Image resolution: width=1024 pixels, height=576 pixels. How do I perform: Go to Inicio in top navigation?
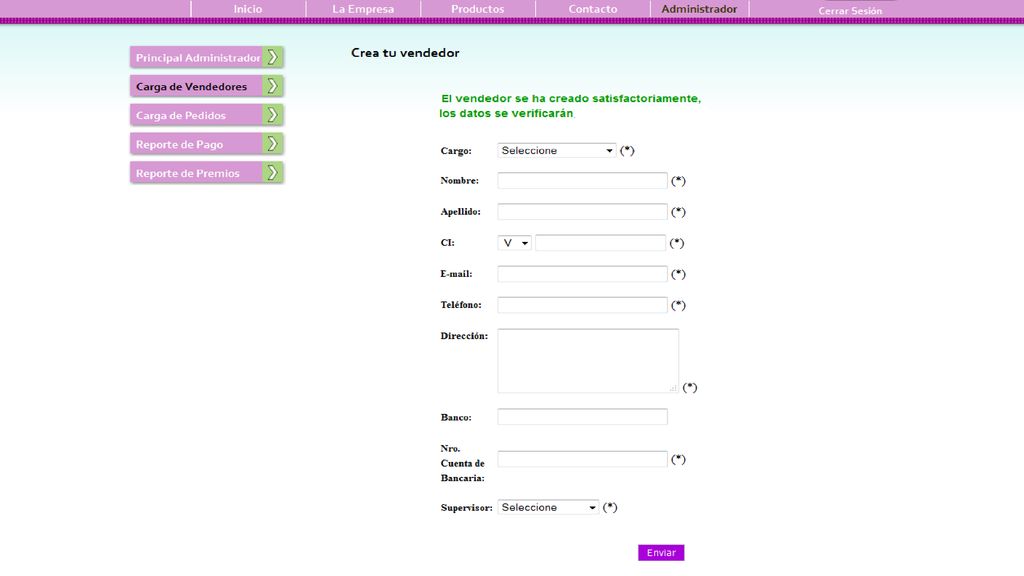(x=248, y=9)
